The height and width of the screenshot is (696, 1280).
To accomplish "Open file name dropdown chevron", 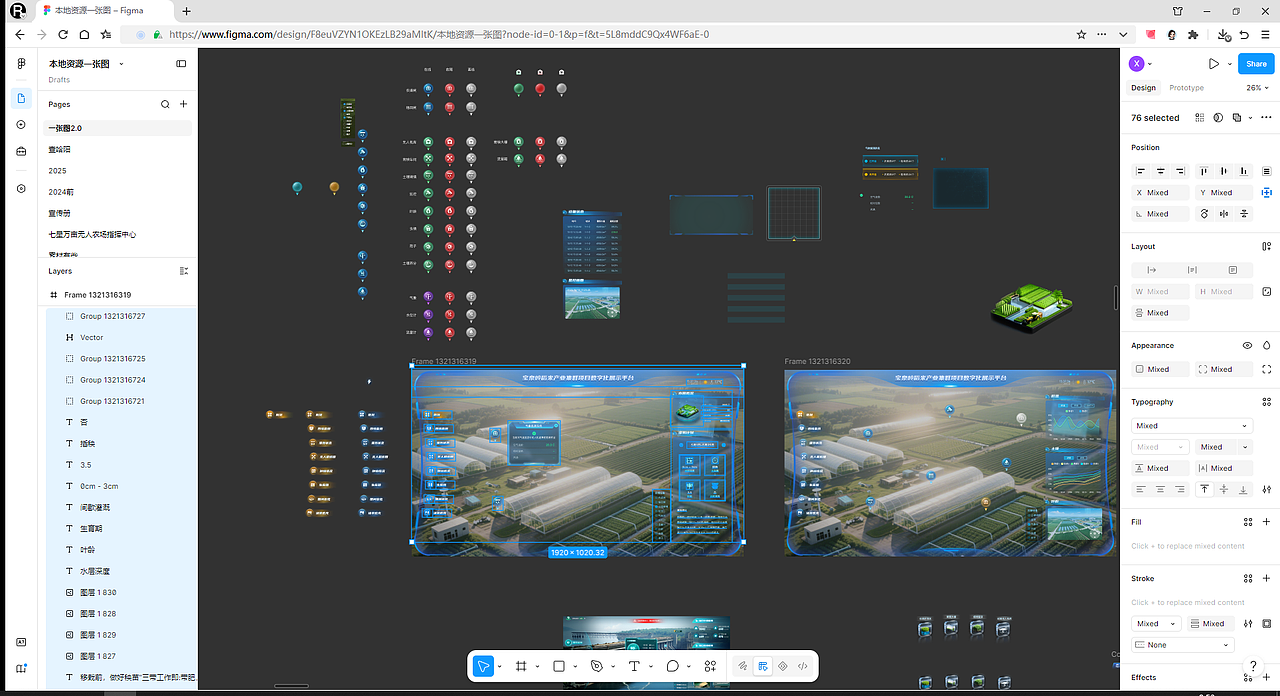I will tap(121, 64).
